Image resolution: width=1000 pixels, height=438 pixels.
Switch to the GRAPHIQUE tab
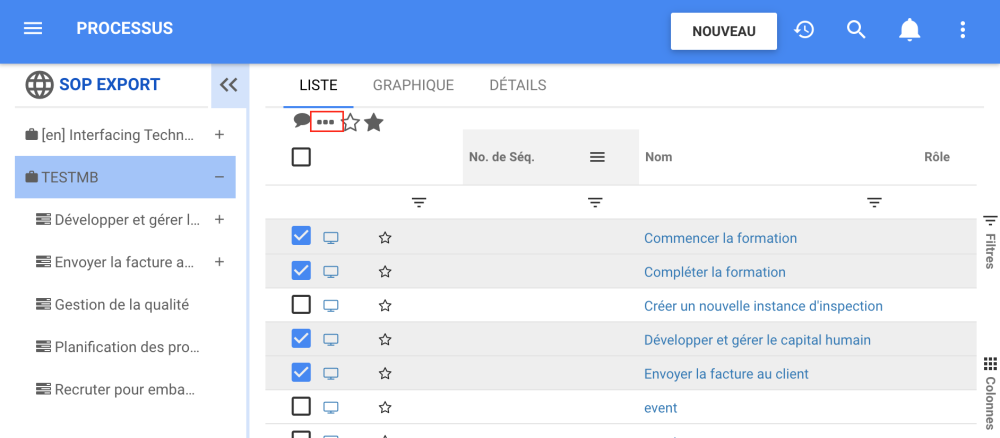pyautogui.click(x=413, y=85)
